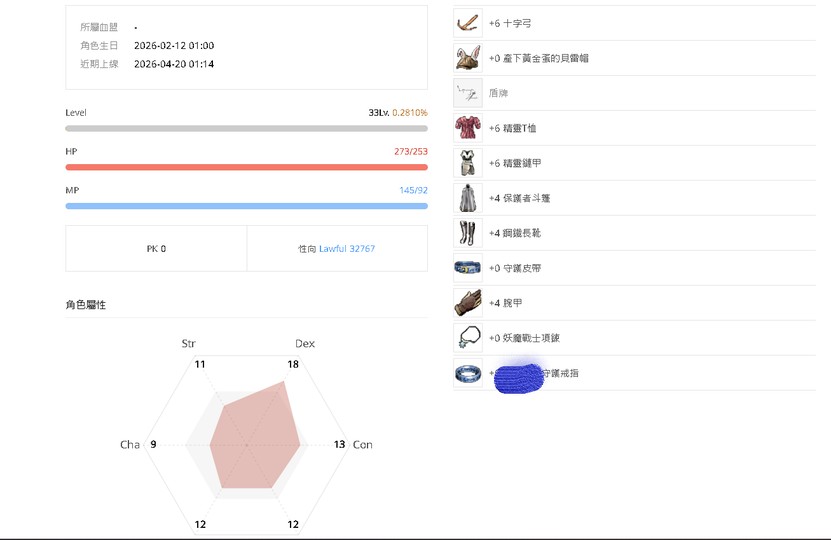Click the grey Level progress bar

(246, 129)
